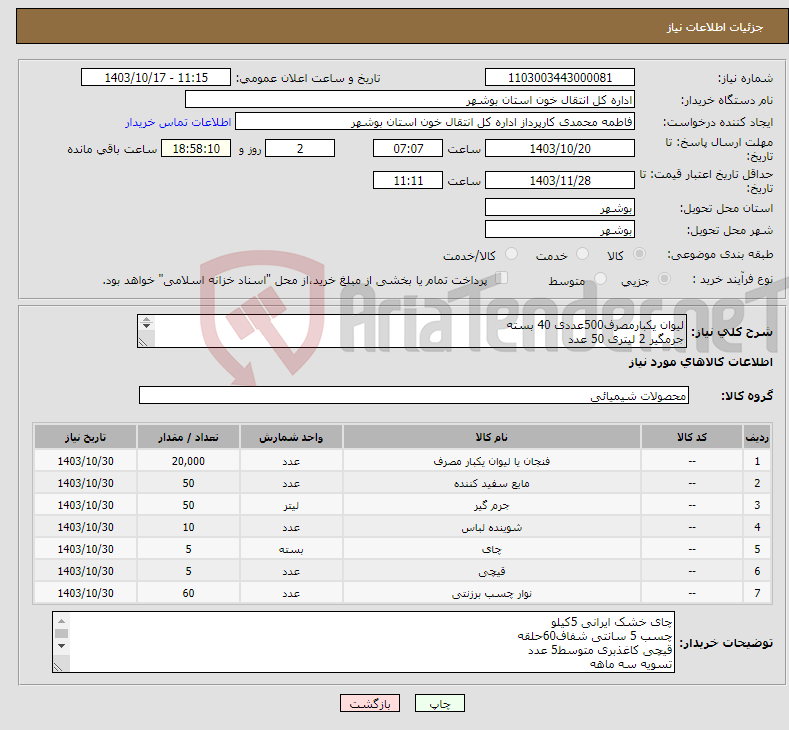Select the جزیی purchase type radio
The image size is (789, 730).
[664, 279]
